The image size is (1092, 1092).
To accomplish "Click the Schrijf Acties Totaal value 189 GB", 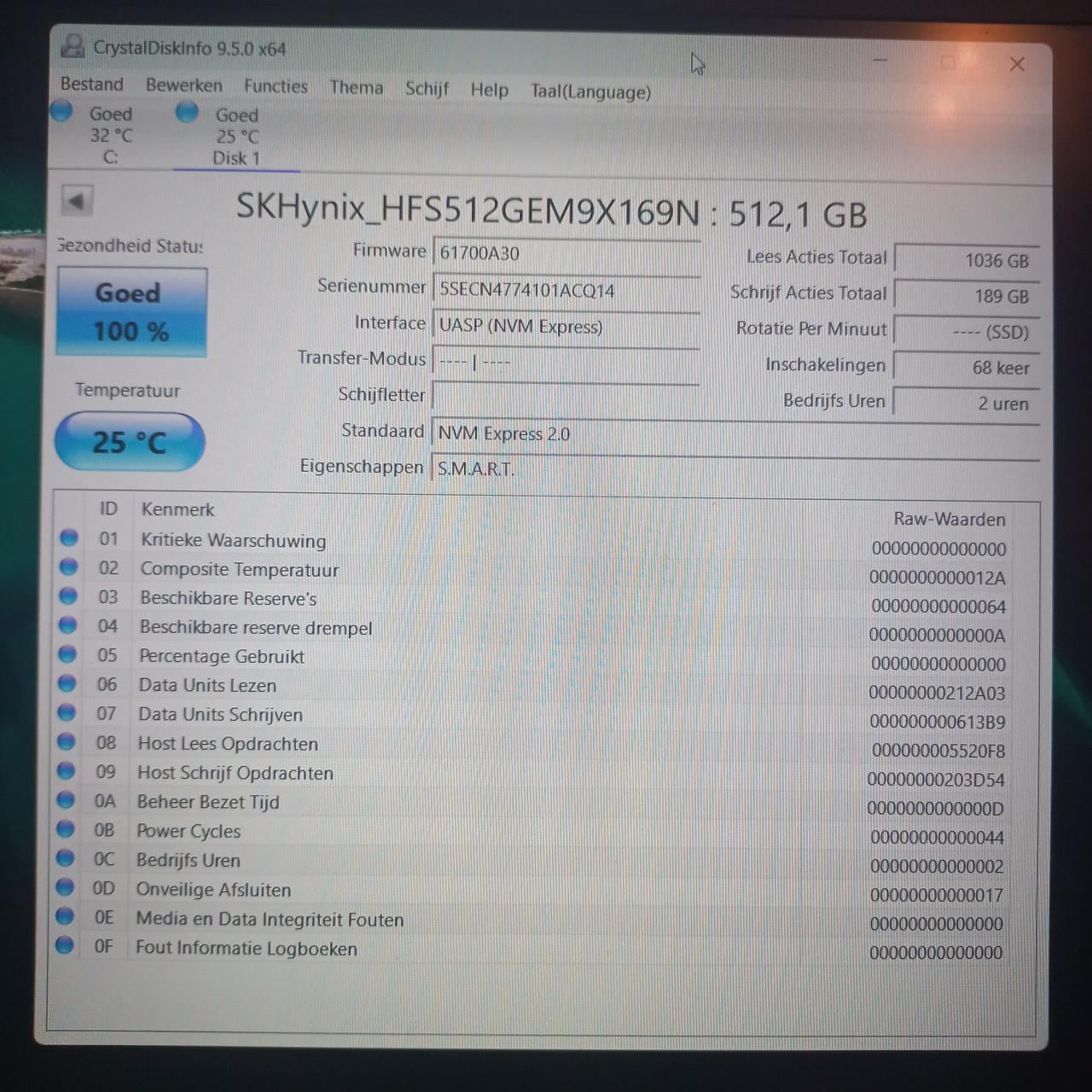I will [x=966, y=297].
